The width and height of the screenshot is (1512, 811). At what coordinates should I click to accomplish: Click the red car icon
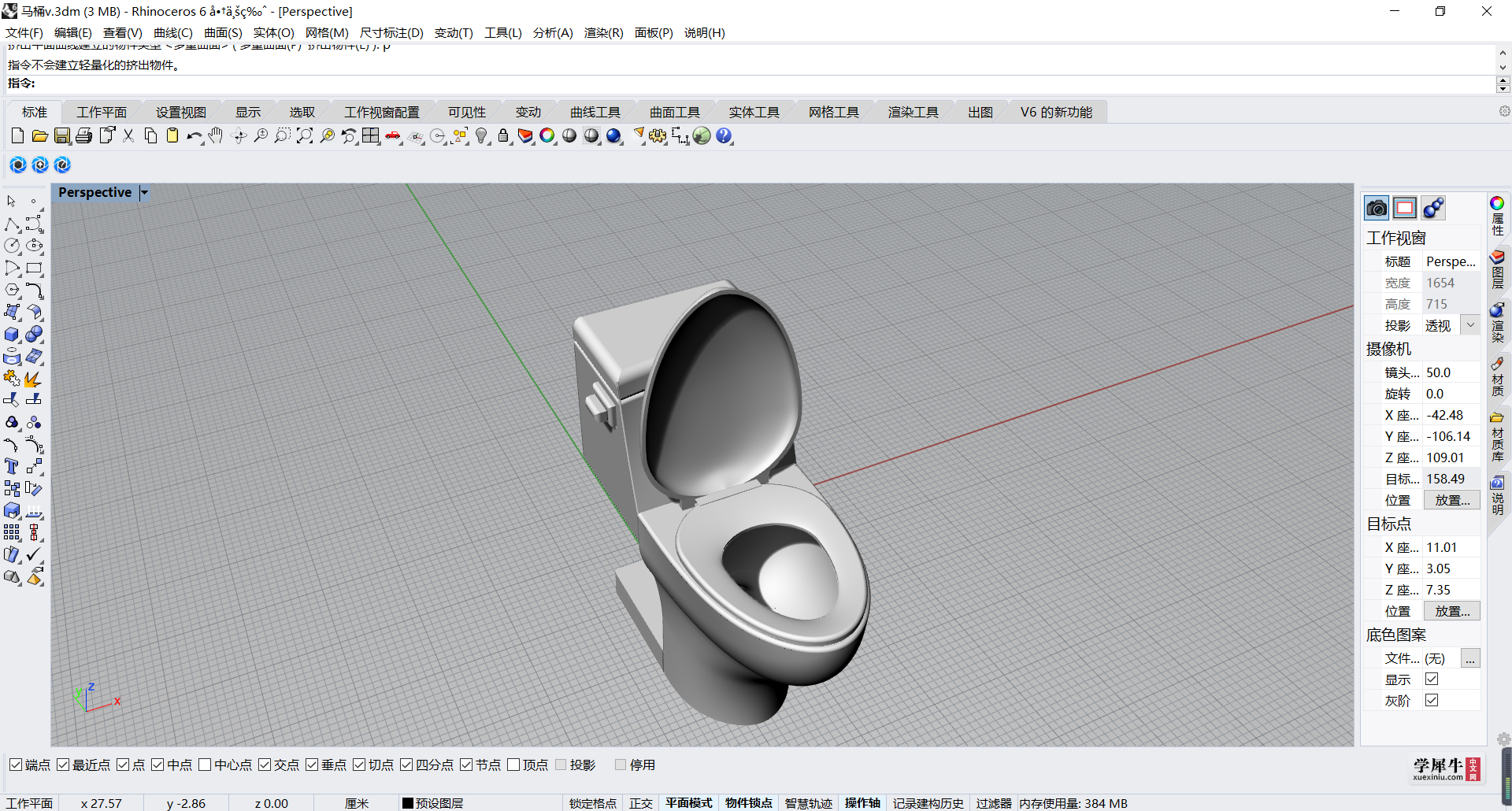click(x=392, y=136)
